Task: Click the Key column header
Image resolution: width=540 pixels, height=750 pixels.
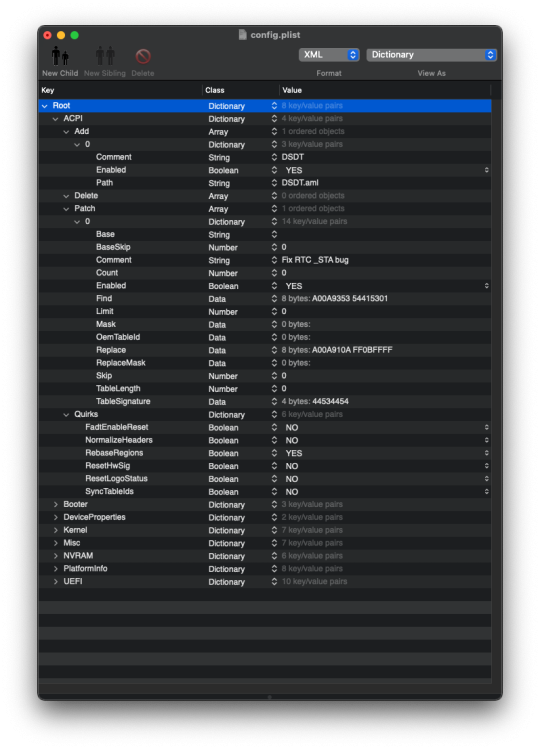Action: click(121, 90)
